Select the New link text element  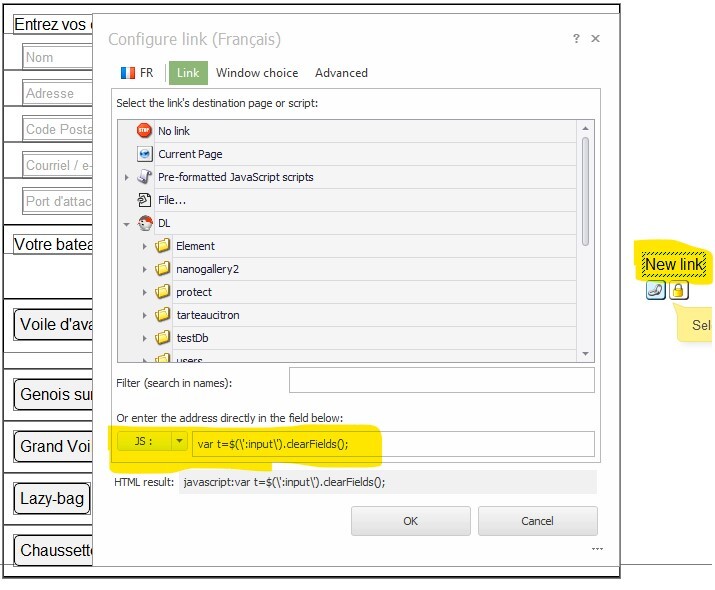tap(674, 264)
